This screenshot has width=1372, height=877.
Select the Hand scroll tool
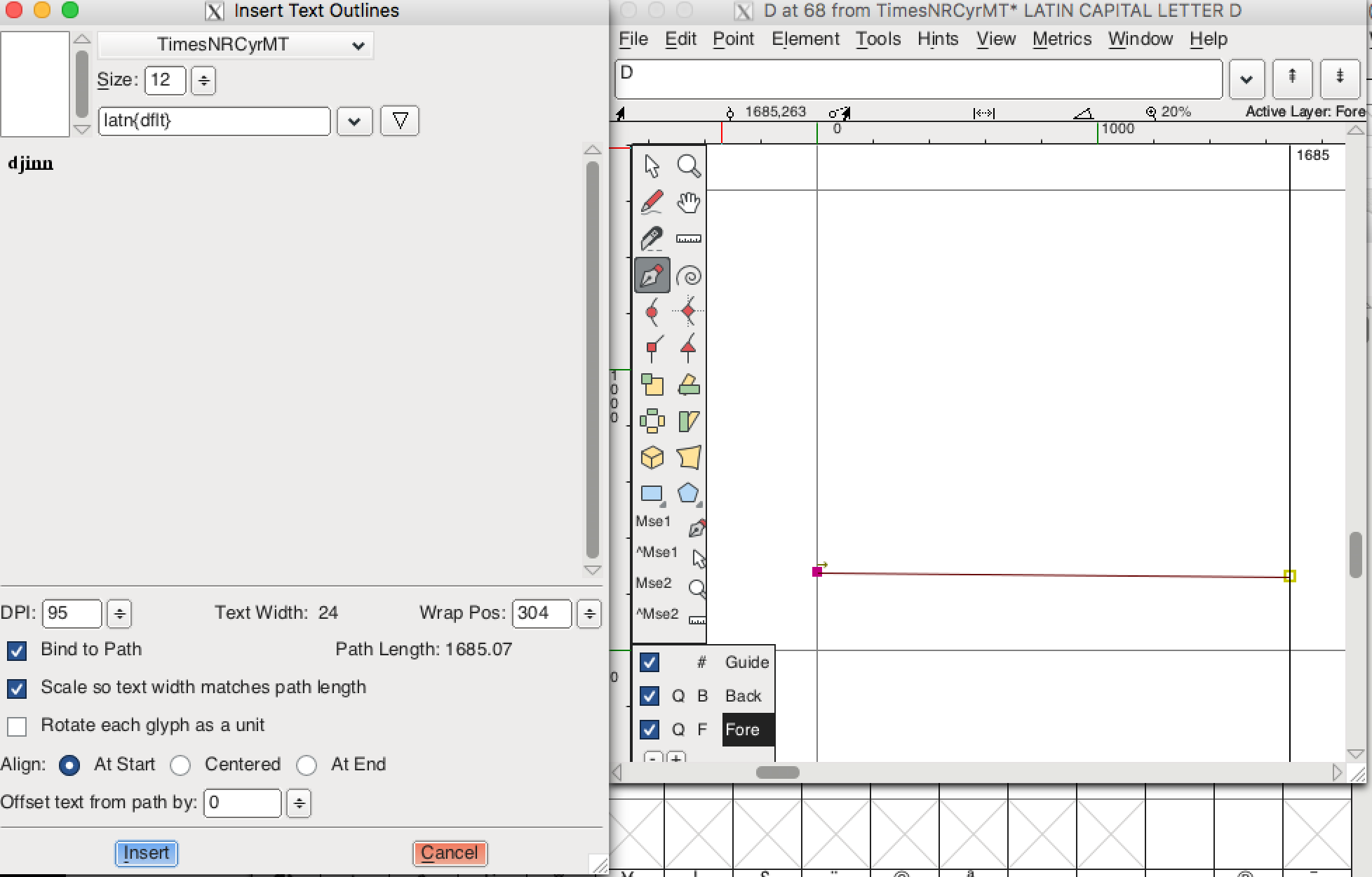689,203
